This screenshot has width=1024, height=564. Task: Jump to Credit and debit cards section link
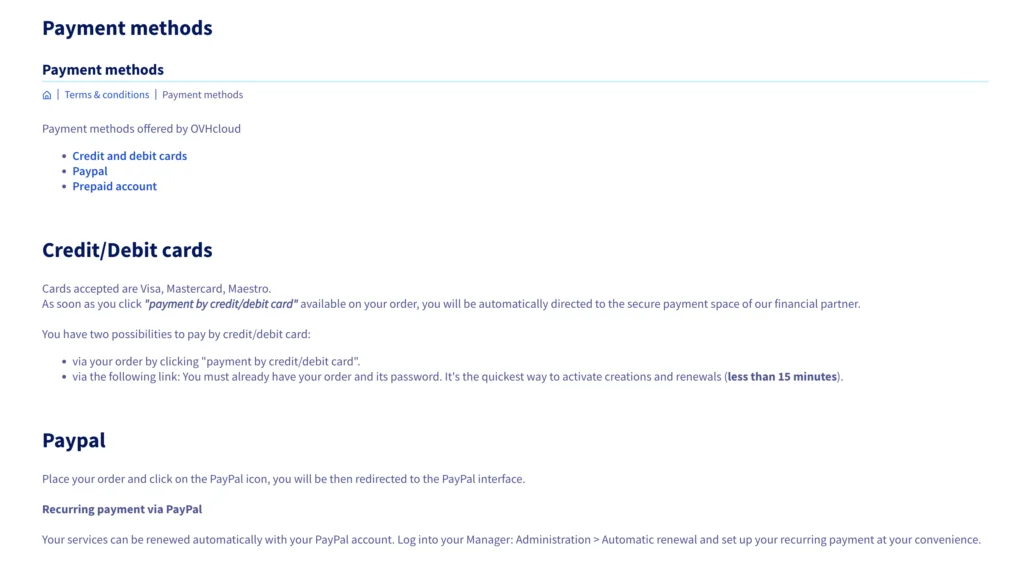[x=129, y=156]
